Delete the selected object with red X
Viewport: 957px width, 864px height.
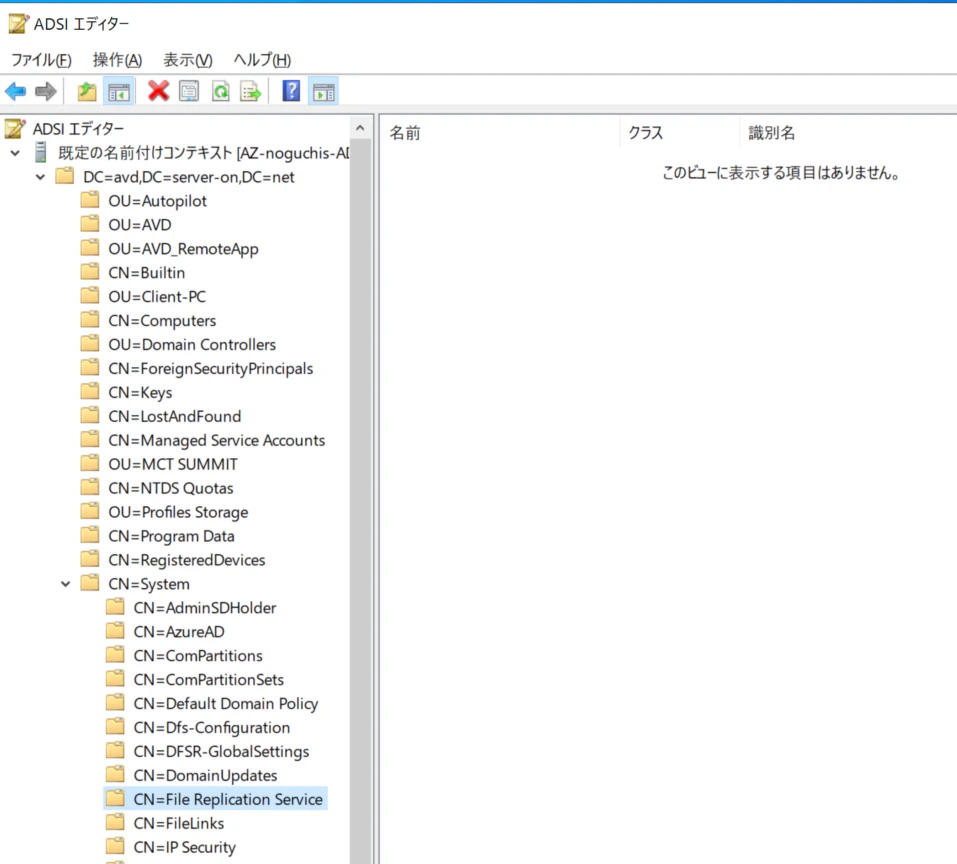click(158, 92)
